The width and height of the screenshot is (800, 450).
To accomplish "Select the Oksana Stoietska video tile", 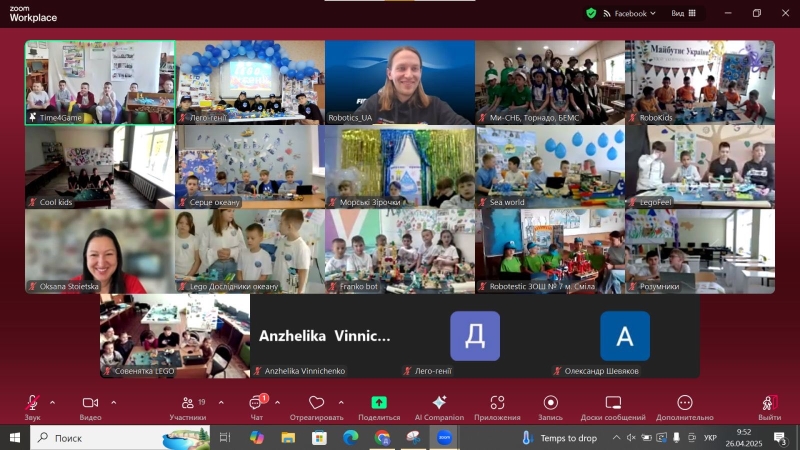I will tap(100, 251).
